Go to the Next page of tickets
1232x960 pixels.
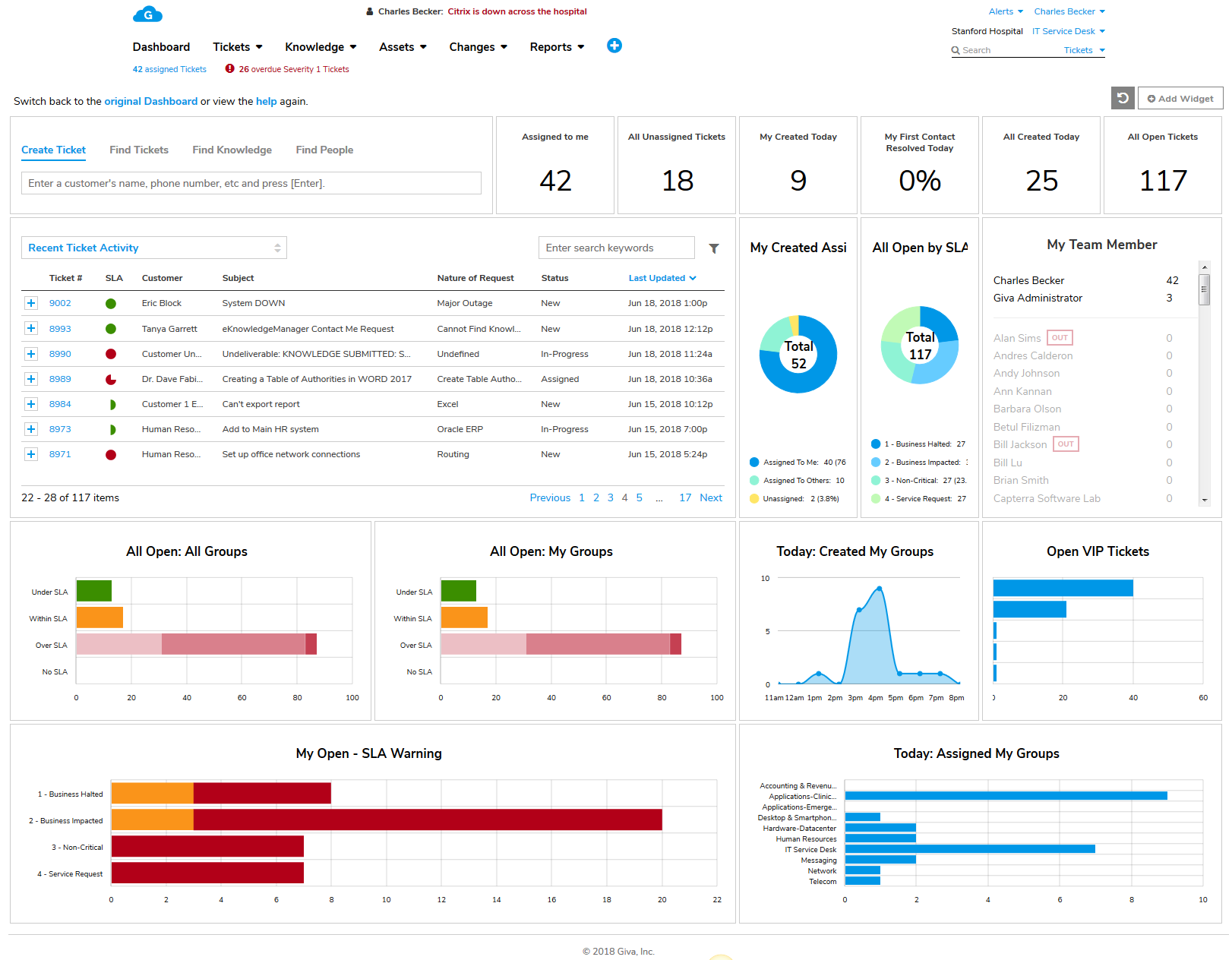pyautogui.click(x=711, y=498)
